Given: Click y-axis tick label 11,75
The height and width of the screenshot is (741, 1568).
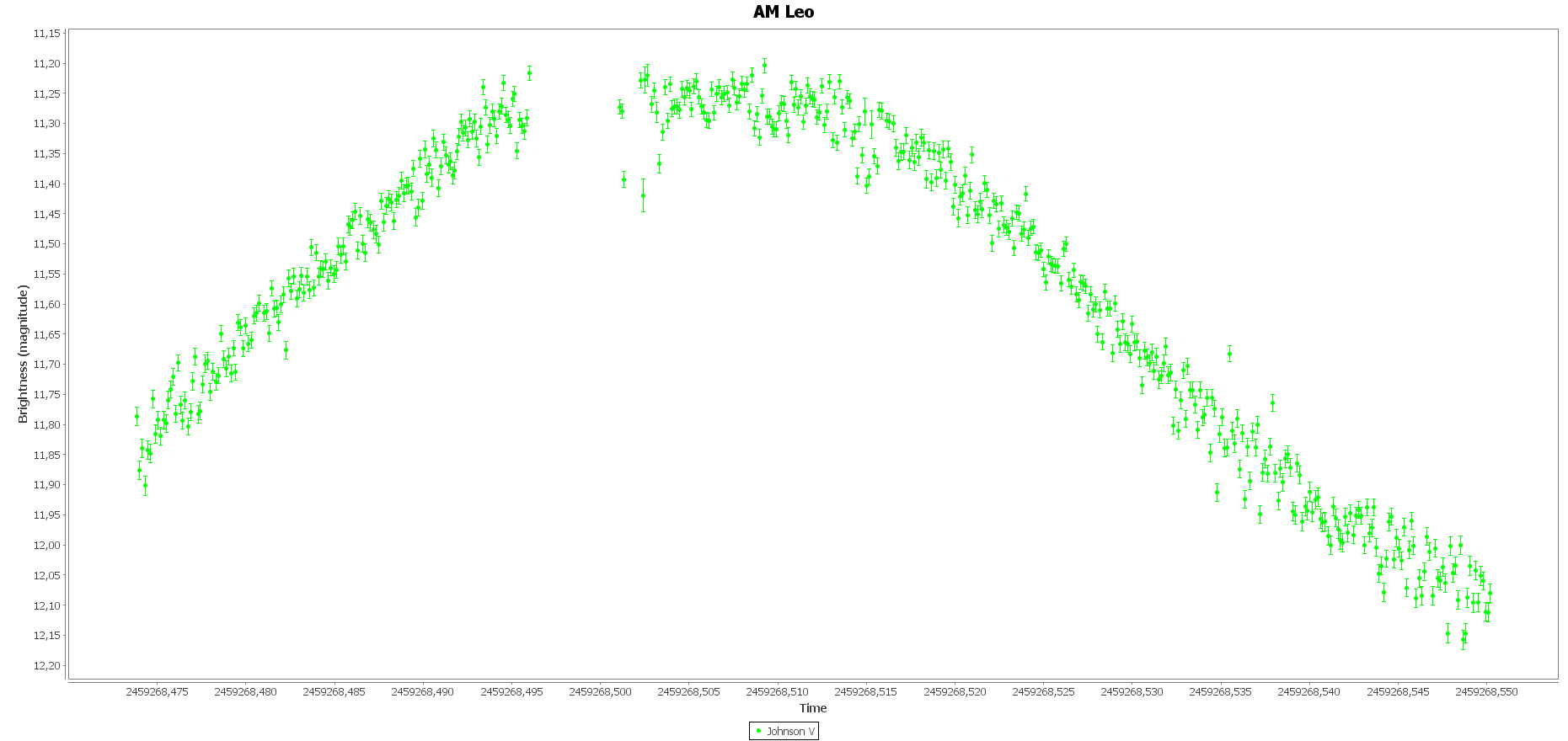Looking at the screenshot, I should click(x=47, y=395).
